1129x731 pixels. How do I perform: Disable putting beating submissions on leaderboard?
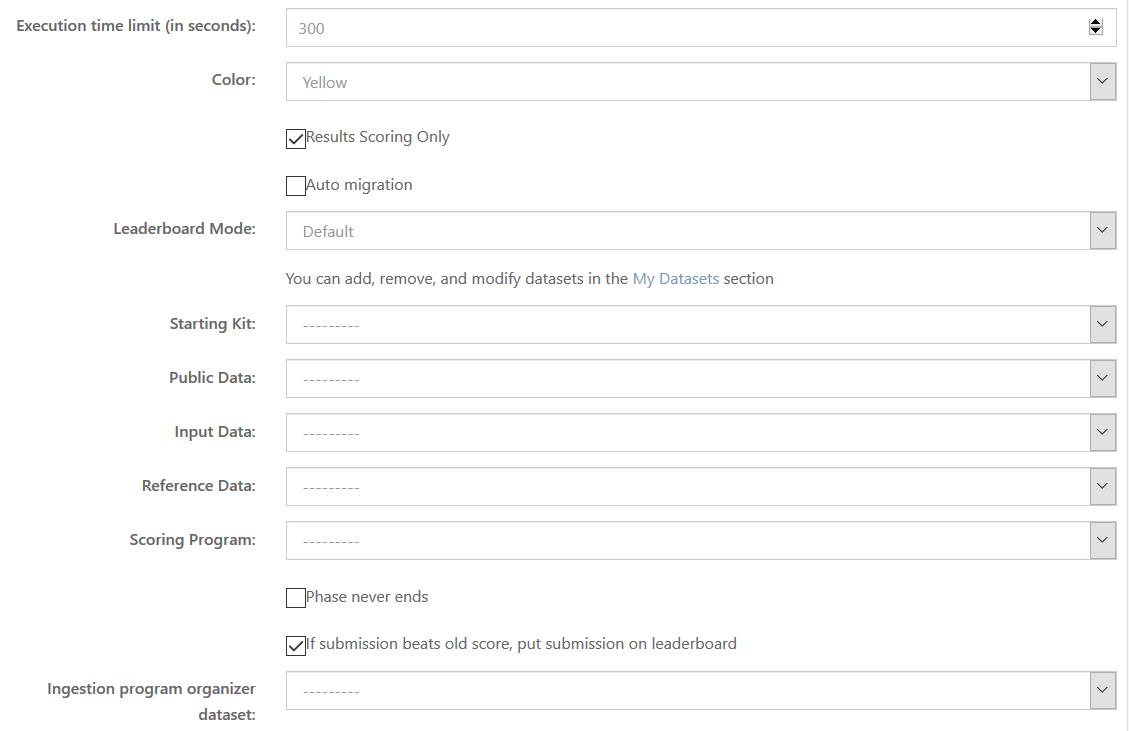click(x=295, y=645)
